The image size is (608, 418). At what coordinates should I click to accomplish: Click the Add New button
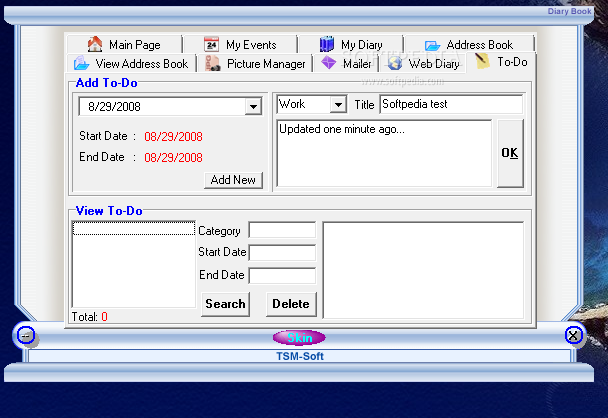pos(233,180)
